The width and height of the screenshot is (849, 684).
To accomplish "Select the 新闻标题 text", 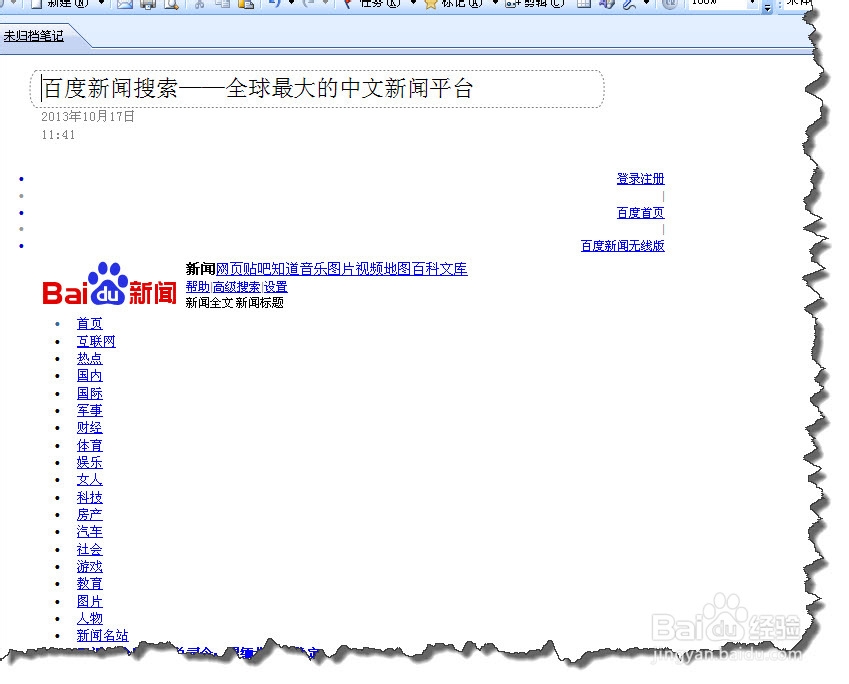I will point(260,303).
